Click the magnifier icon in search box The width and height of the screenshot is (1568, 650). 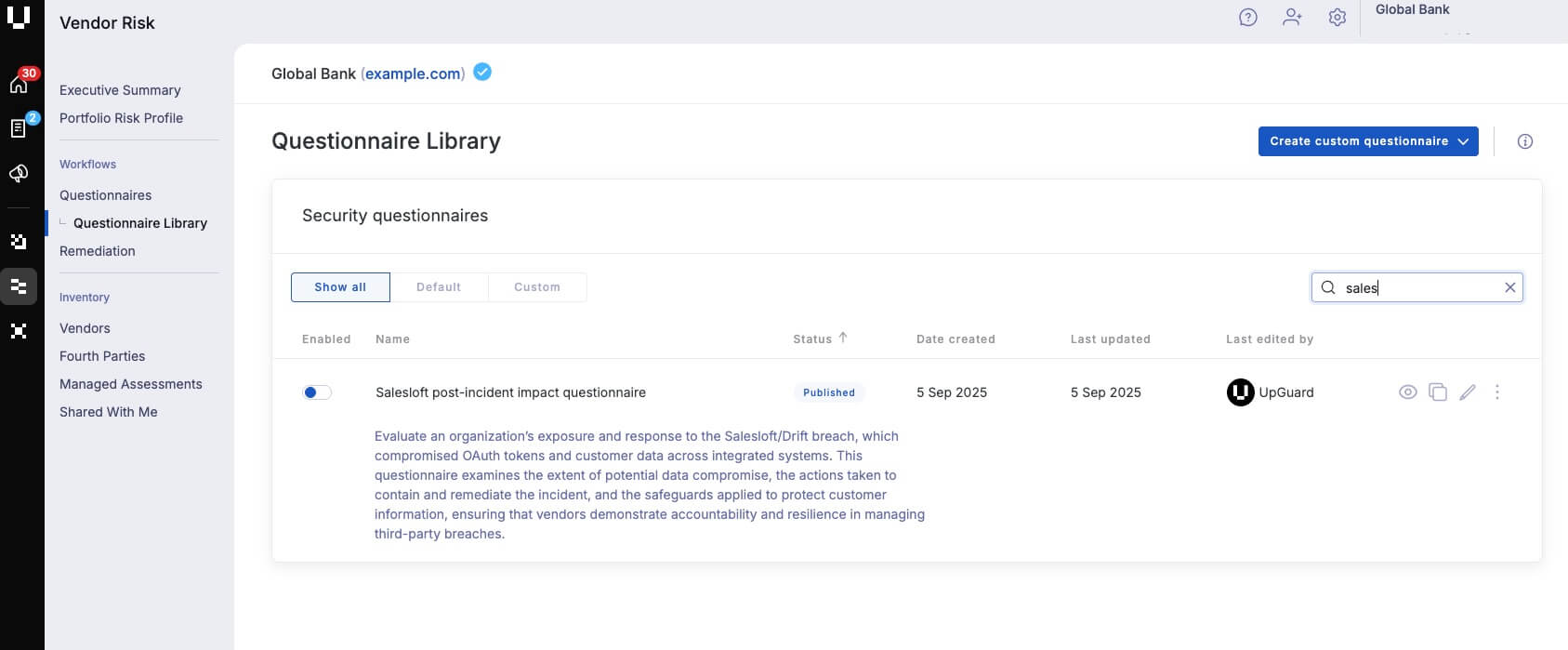point(1328,287)
